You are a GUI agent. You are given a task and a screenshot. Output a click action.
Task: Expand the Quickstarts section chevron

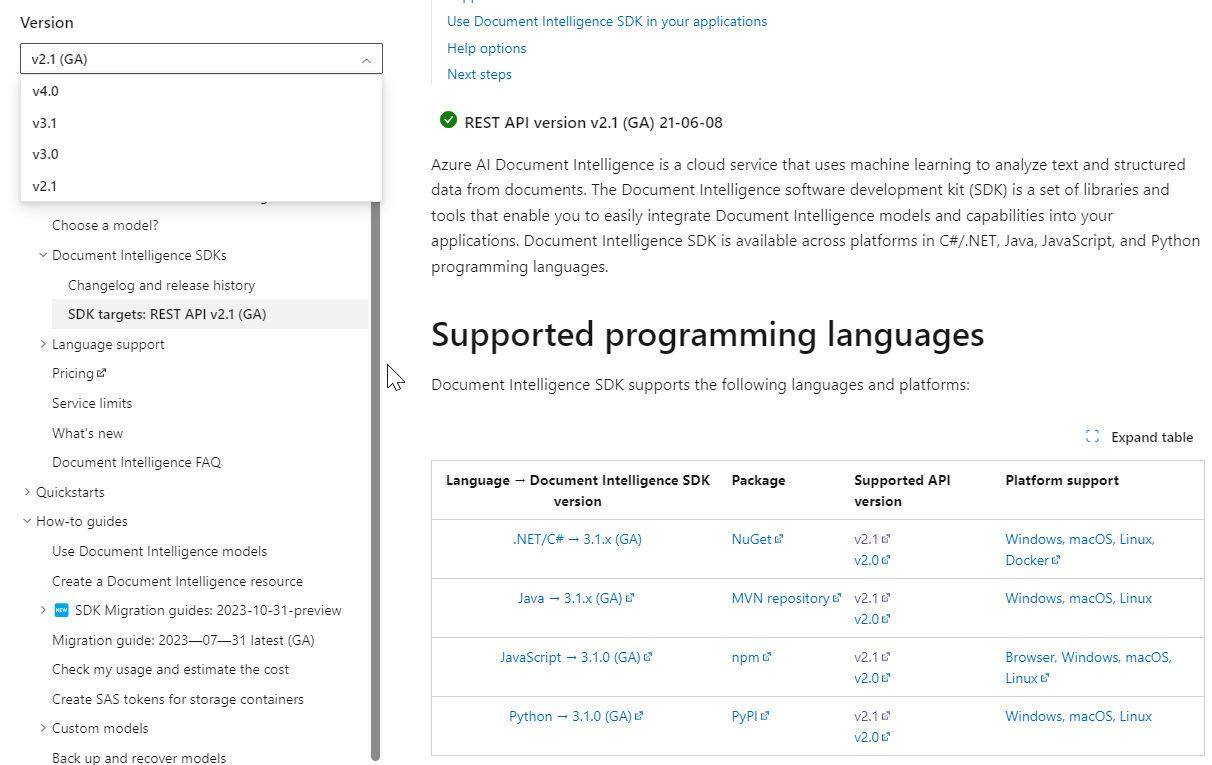click(x=27, y=492)
